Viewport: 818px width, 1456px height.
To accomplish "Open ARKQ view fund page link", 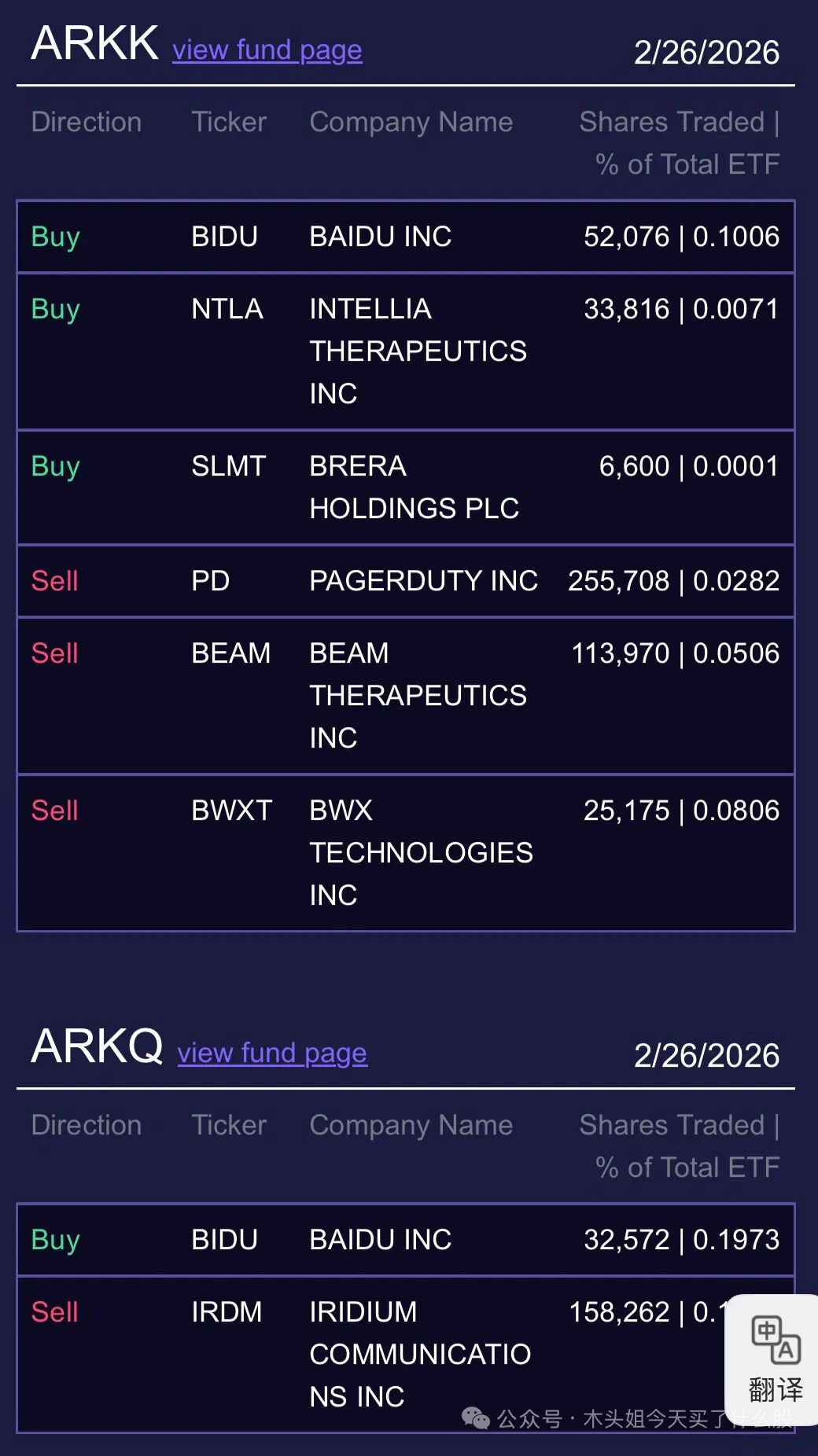I will (272, 1053).
